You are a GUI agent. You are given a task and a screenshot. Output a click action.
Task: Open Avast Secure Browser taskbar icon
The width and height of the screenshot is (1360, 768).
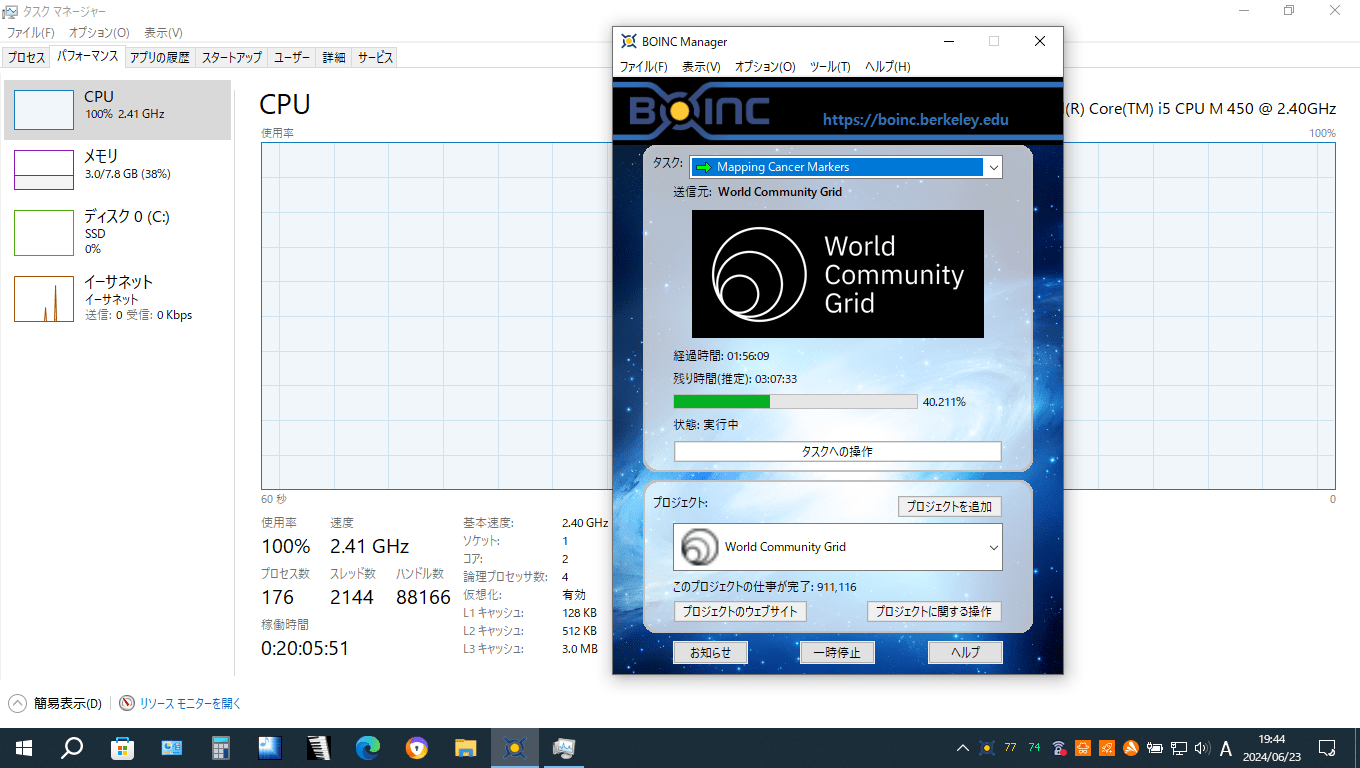417,747
